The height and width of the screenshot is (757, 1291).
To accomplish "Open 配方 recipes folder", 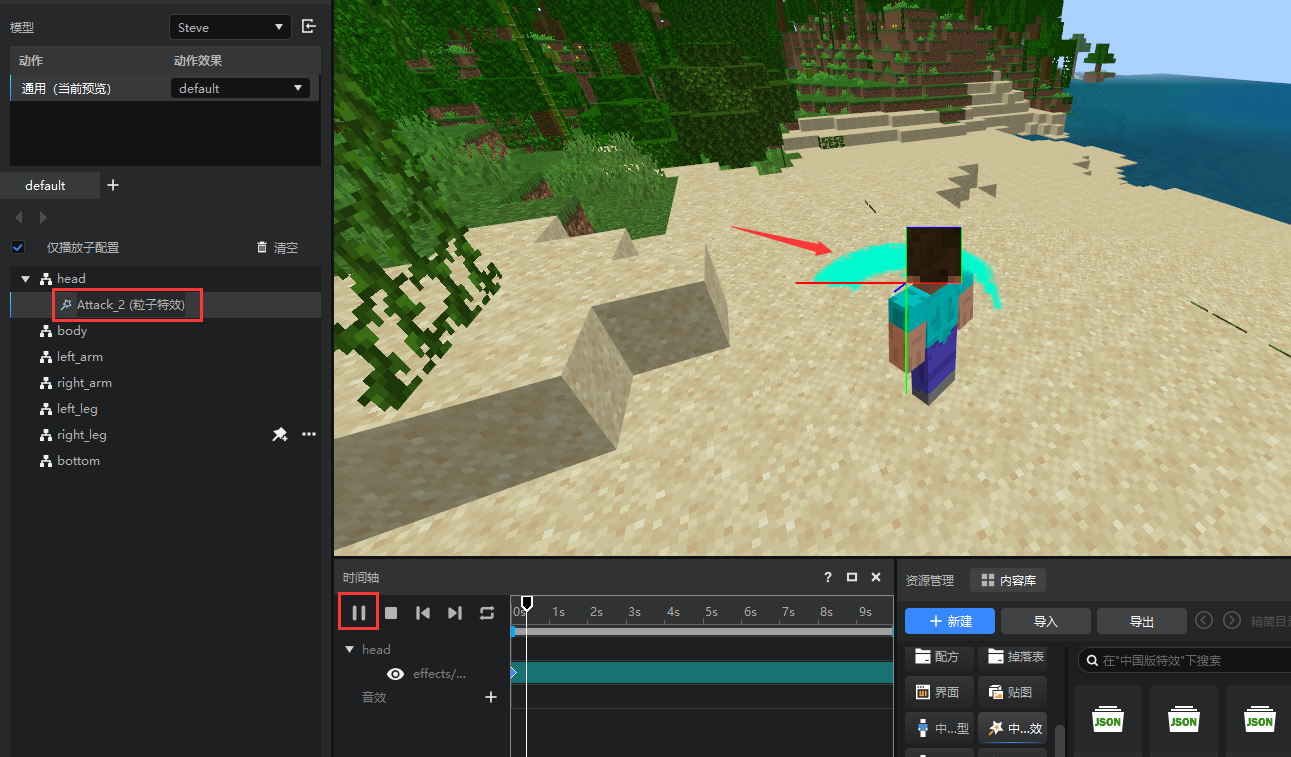I will coord(939,657).
